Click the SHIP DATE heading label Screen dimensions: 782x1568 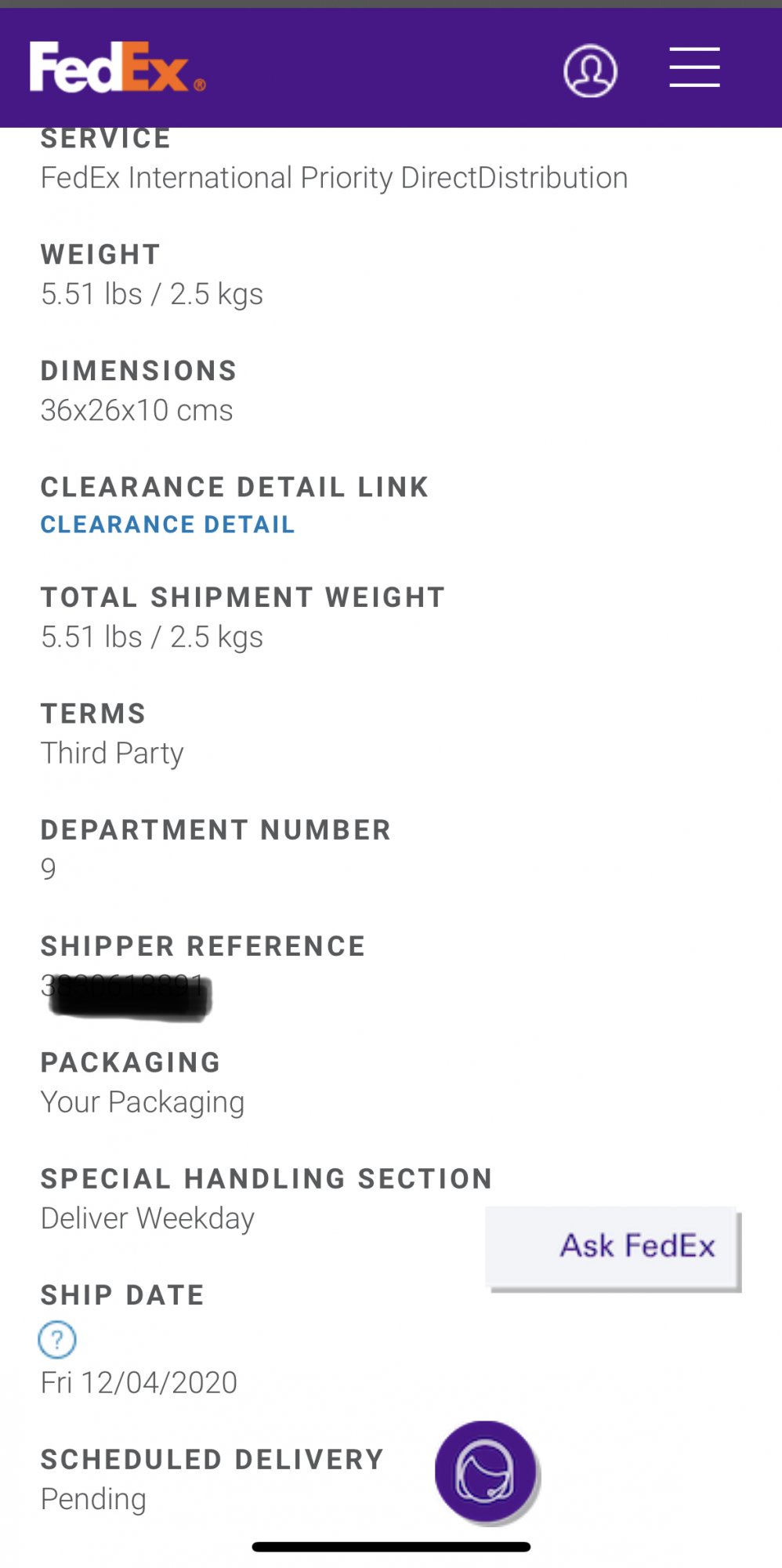click(122, 1295)
